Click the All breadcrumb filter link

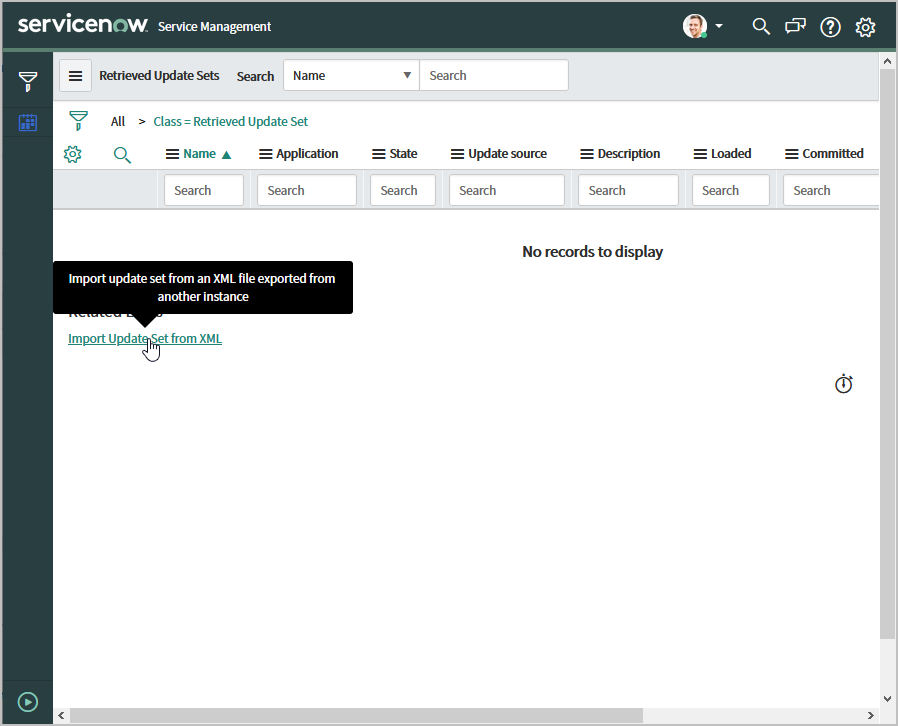tap(118, 121)
